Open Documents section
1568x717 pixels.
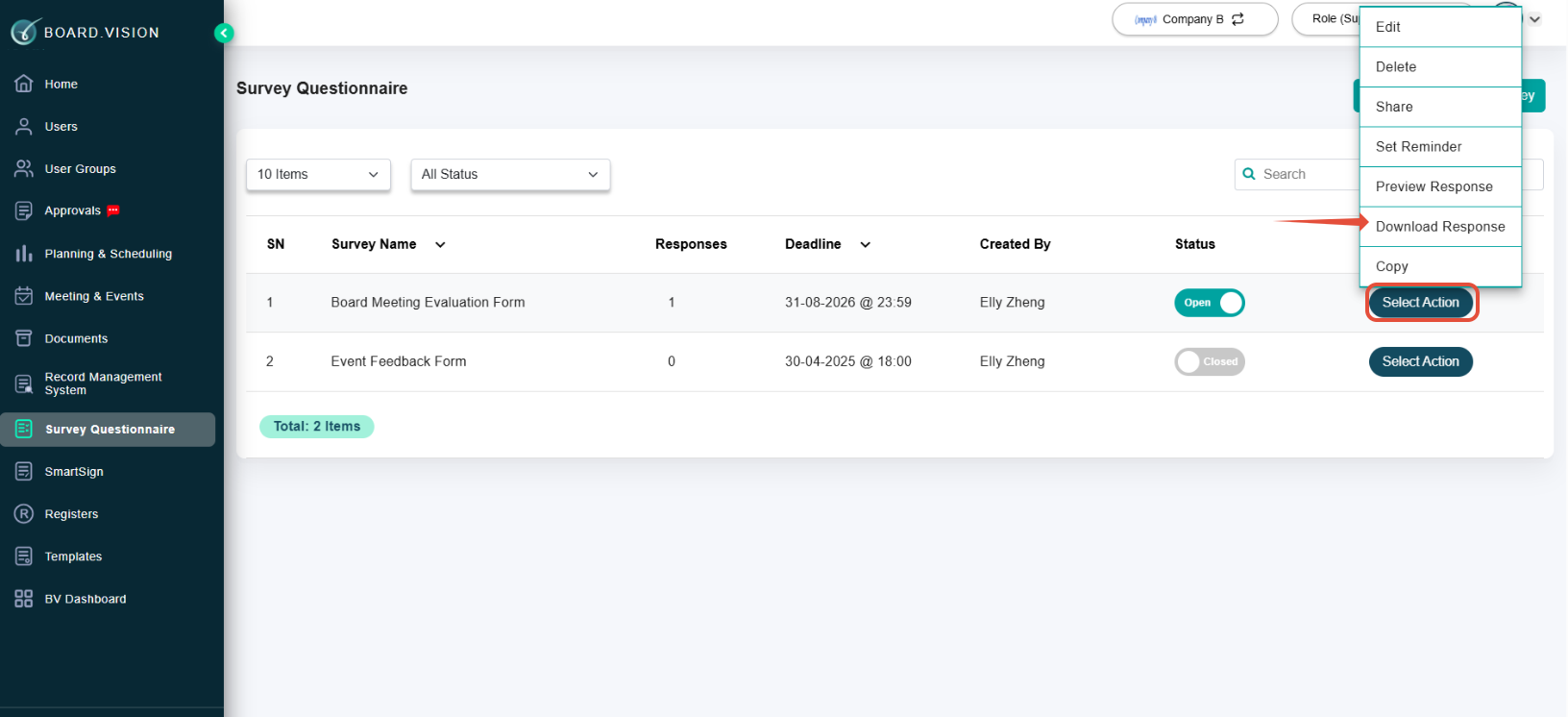(76, 338)
